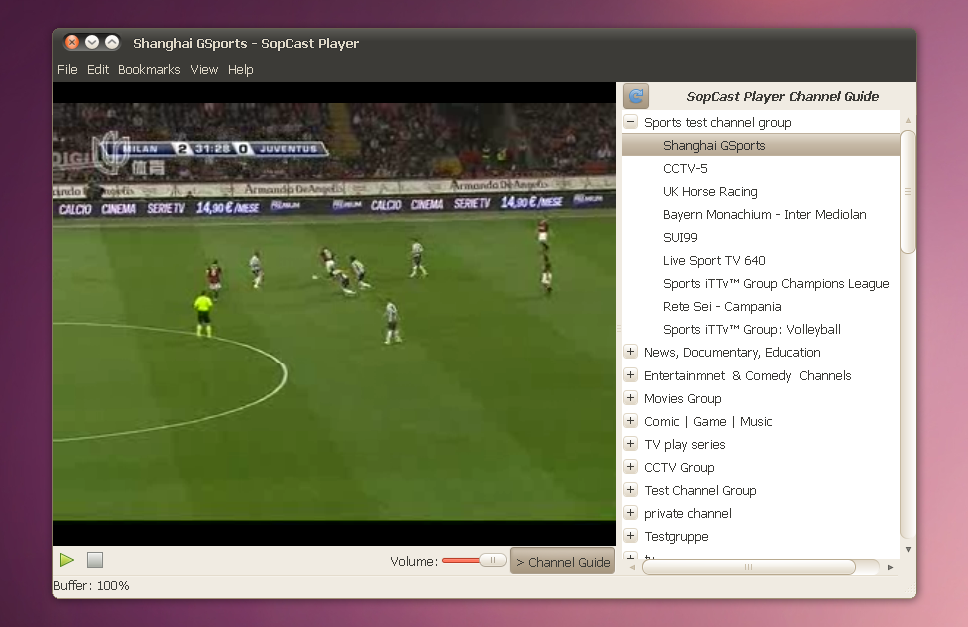Click the vertical scrollbar in channel guide

click(908, 191)
